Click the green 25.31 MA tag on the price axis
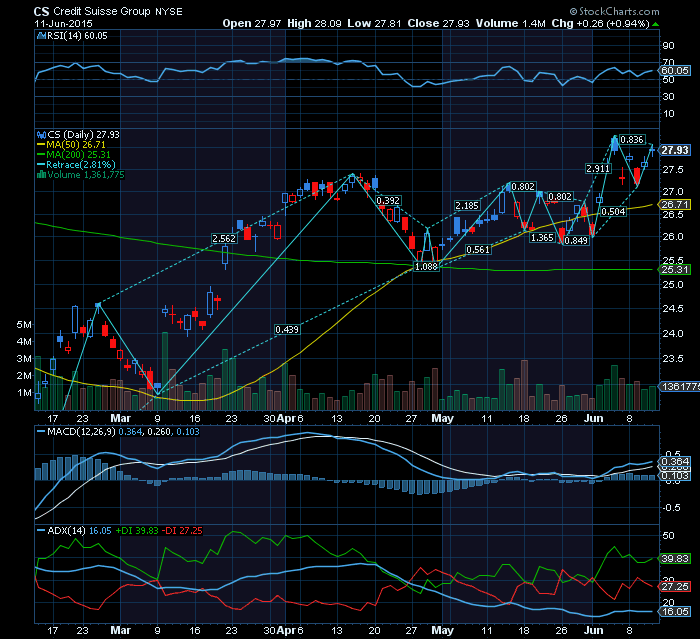This screenshot has height=639, width=700. click(675, 269)
